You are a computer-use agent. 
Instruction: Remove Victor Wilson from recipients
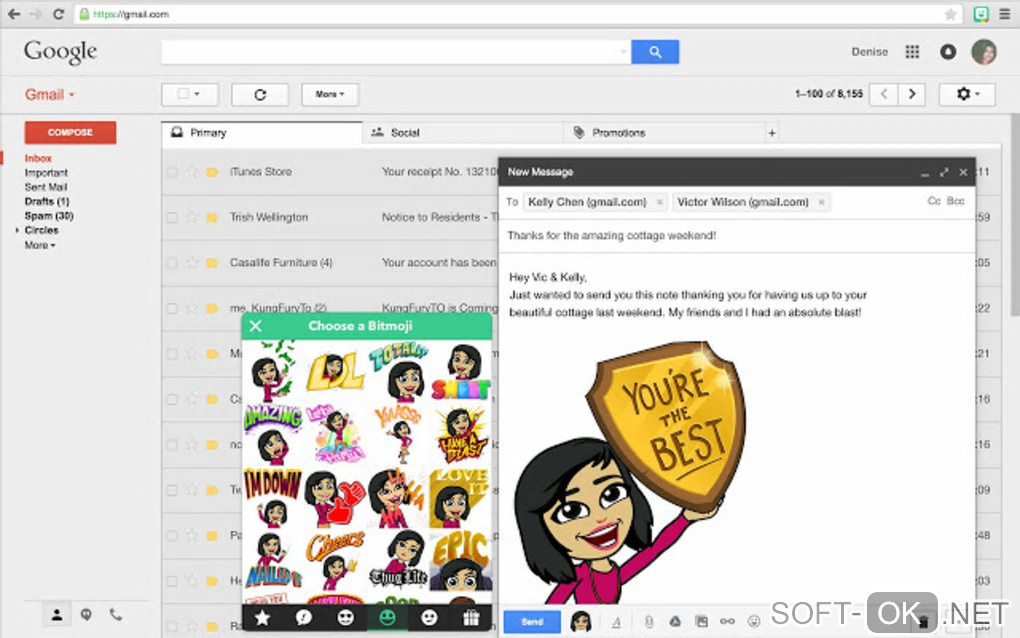coord(822,202)
